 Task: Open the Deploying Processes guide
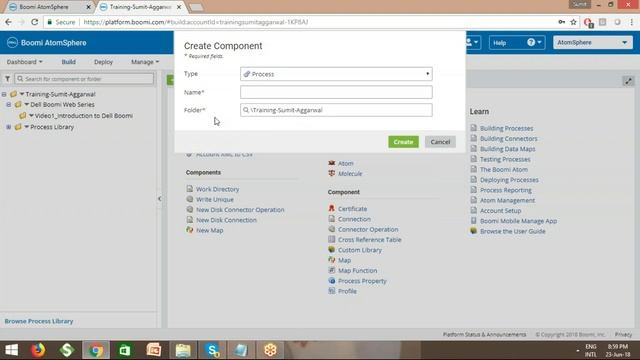tap(509, 180)
